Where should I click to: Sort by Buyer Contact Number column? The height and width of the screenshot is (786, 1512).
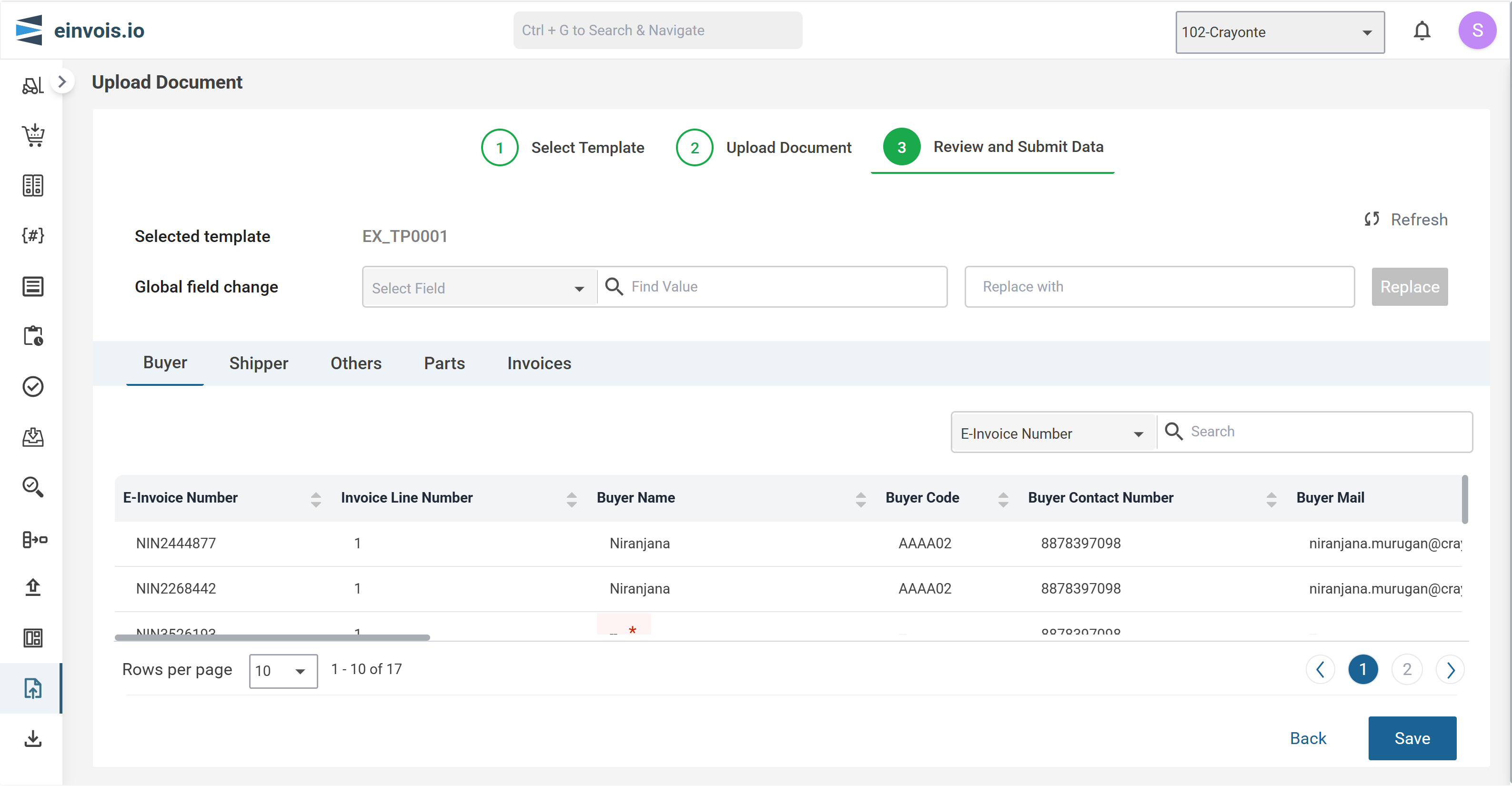click(1271, 500)
